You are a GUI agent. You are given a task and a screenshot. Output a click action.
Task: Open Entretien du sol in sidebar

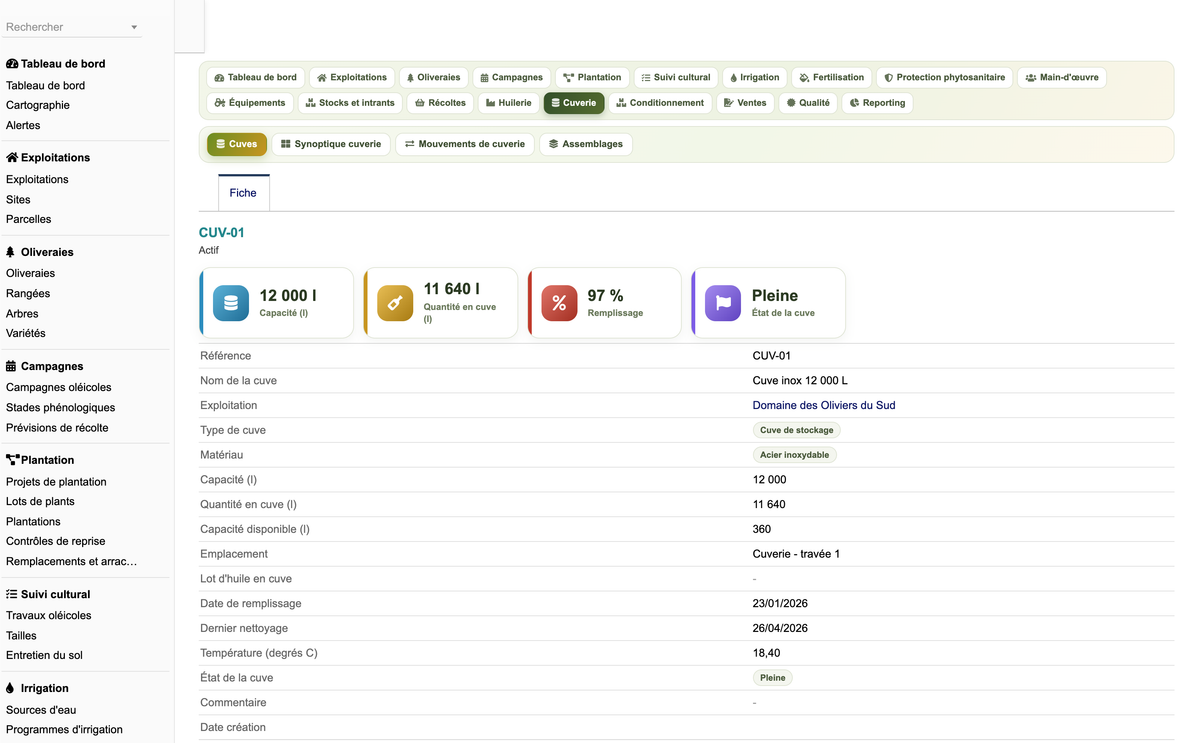tap(45, 655)
